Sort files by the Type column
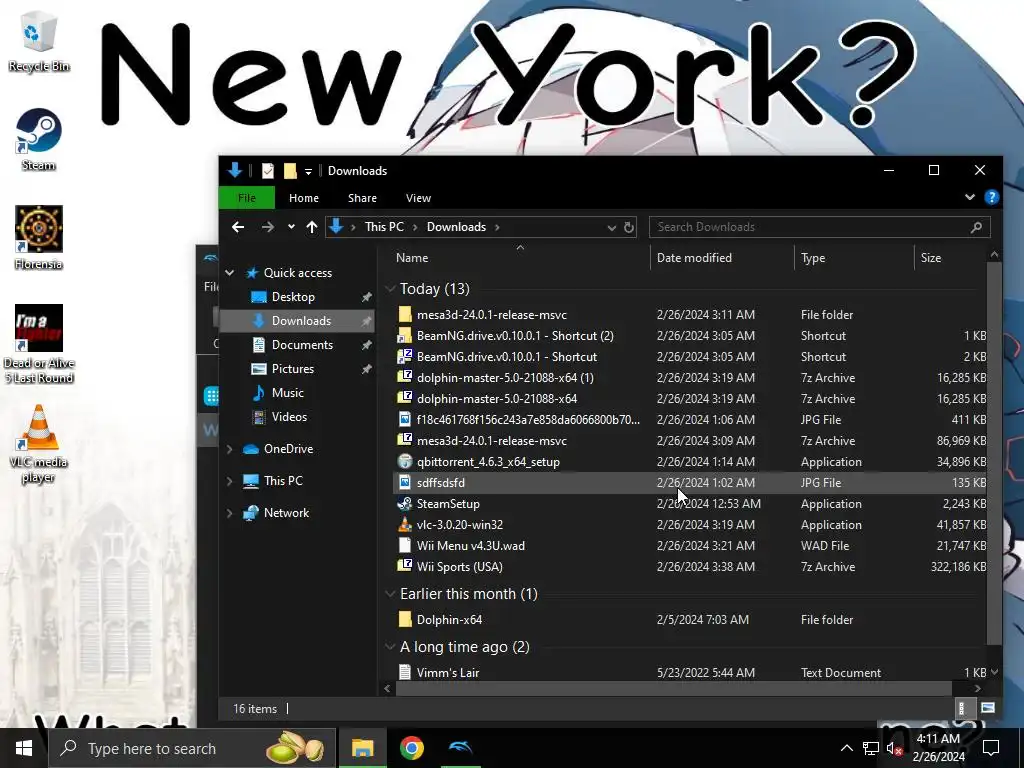This screenshot has width=1024, height=768. point(813,258)
